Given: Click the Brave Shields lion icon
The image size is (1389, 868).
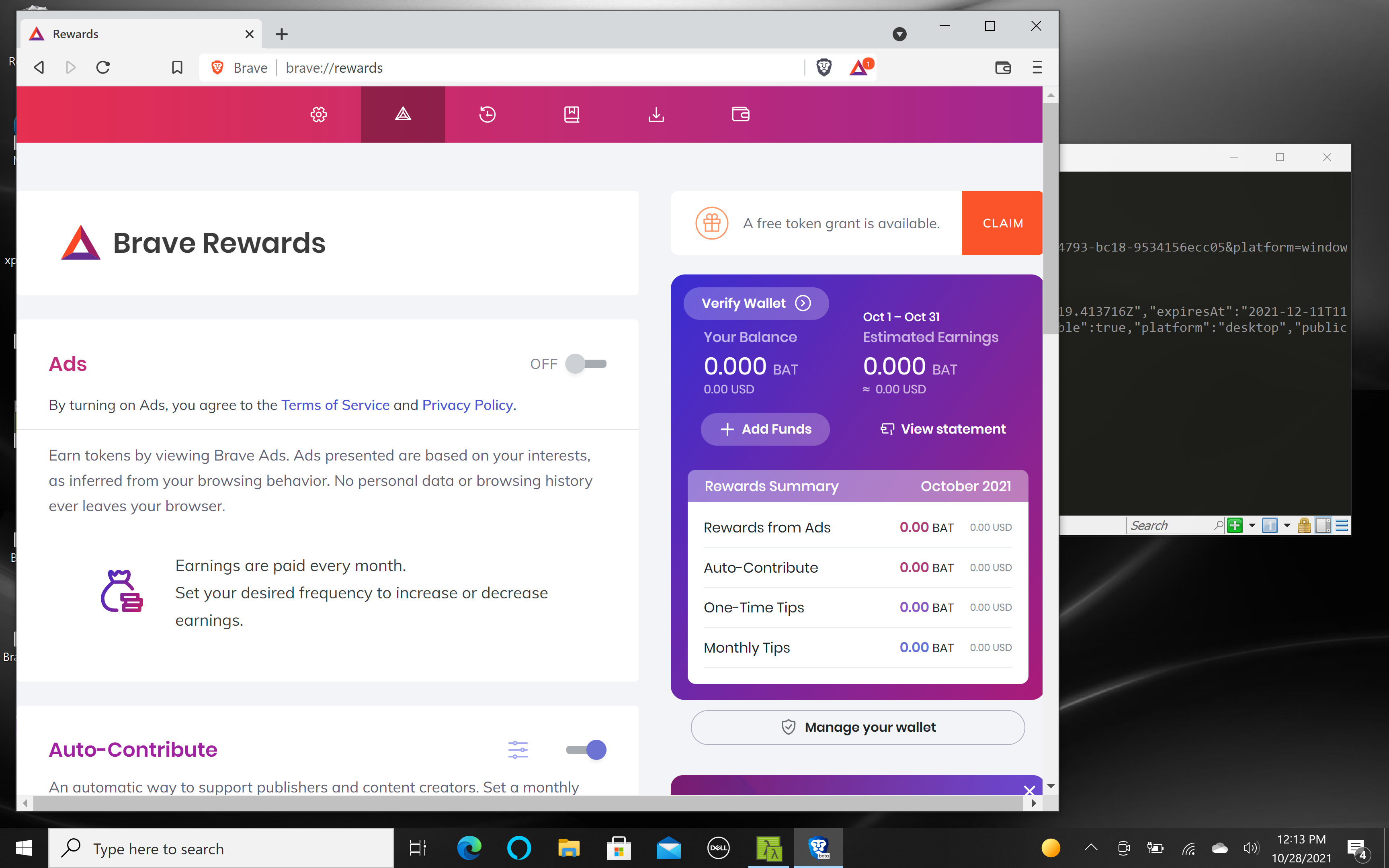Looking at the screenshot, I should (x=824, y=68).
